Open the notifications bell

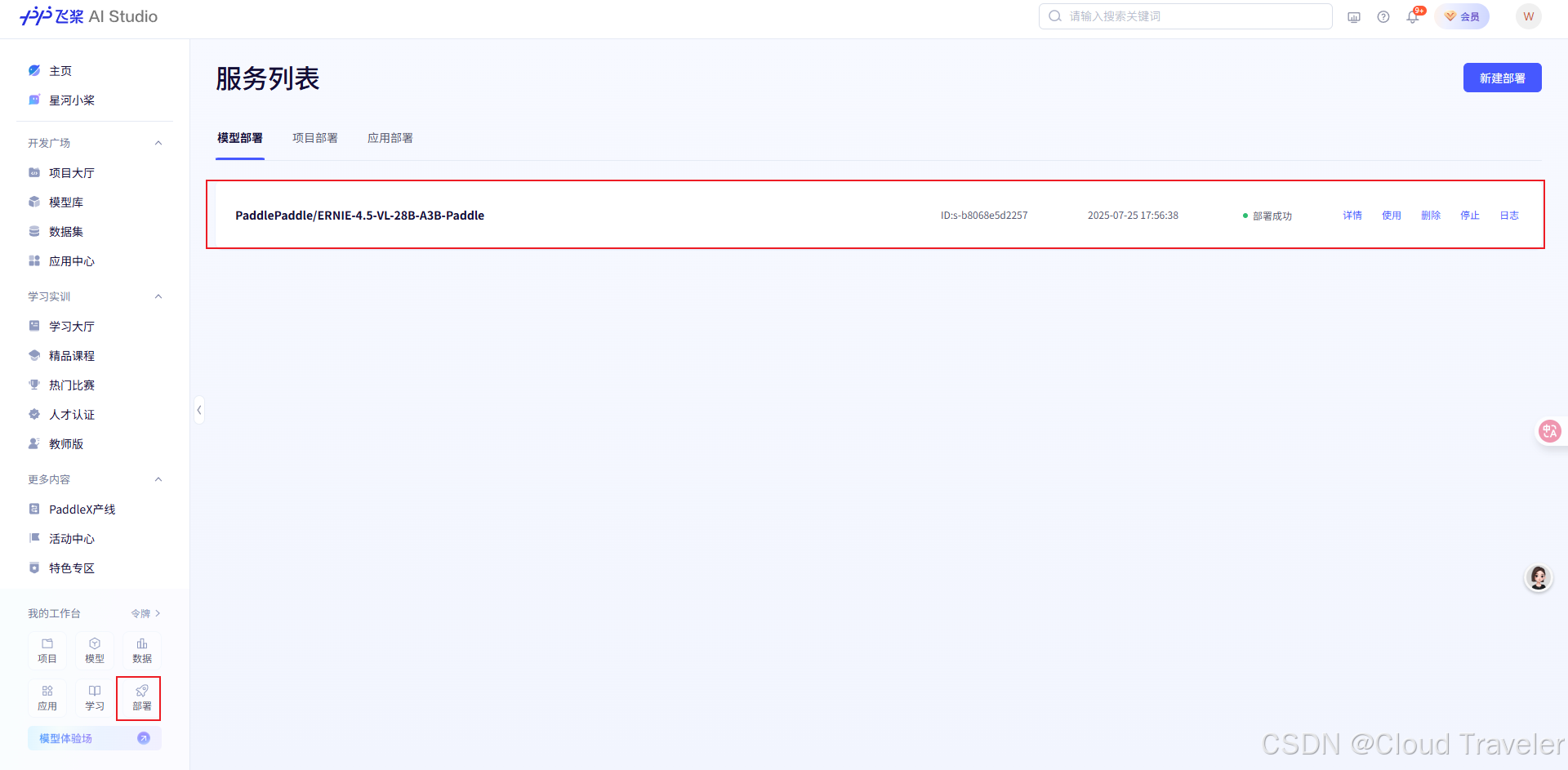click(1413, 17)
